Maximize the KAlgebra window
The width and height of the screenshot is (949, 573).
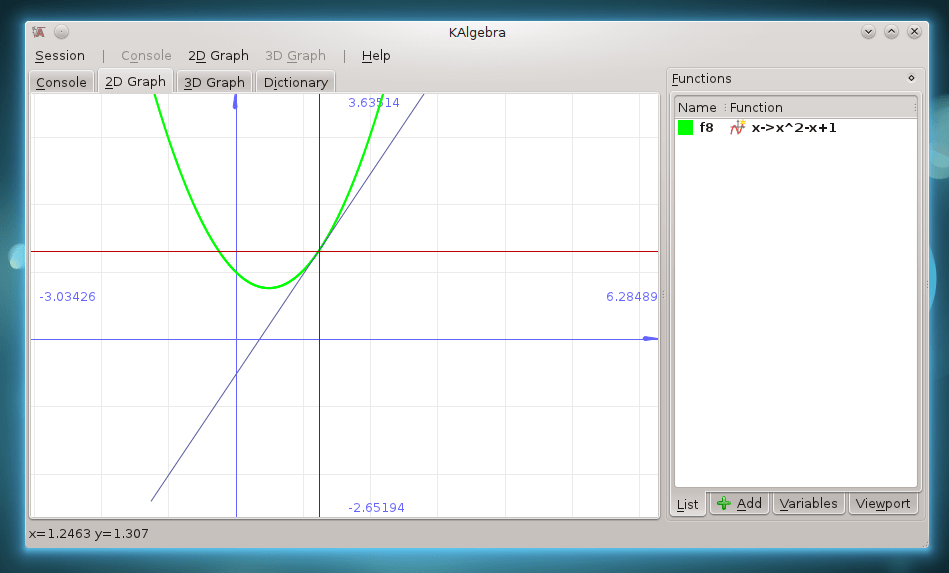891,32
